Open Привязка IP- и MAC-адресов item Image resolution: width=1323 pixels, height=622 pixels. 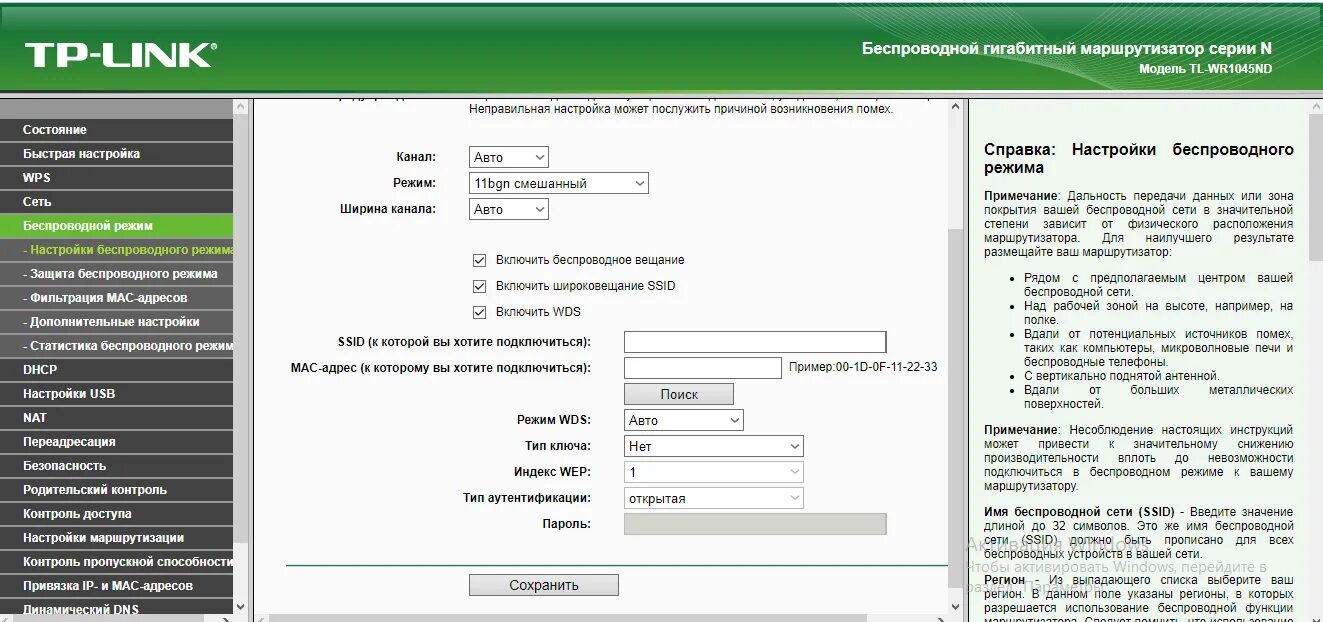click(x=116, y=586)
